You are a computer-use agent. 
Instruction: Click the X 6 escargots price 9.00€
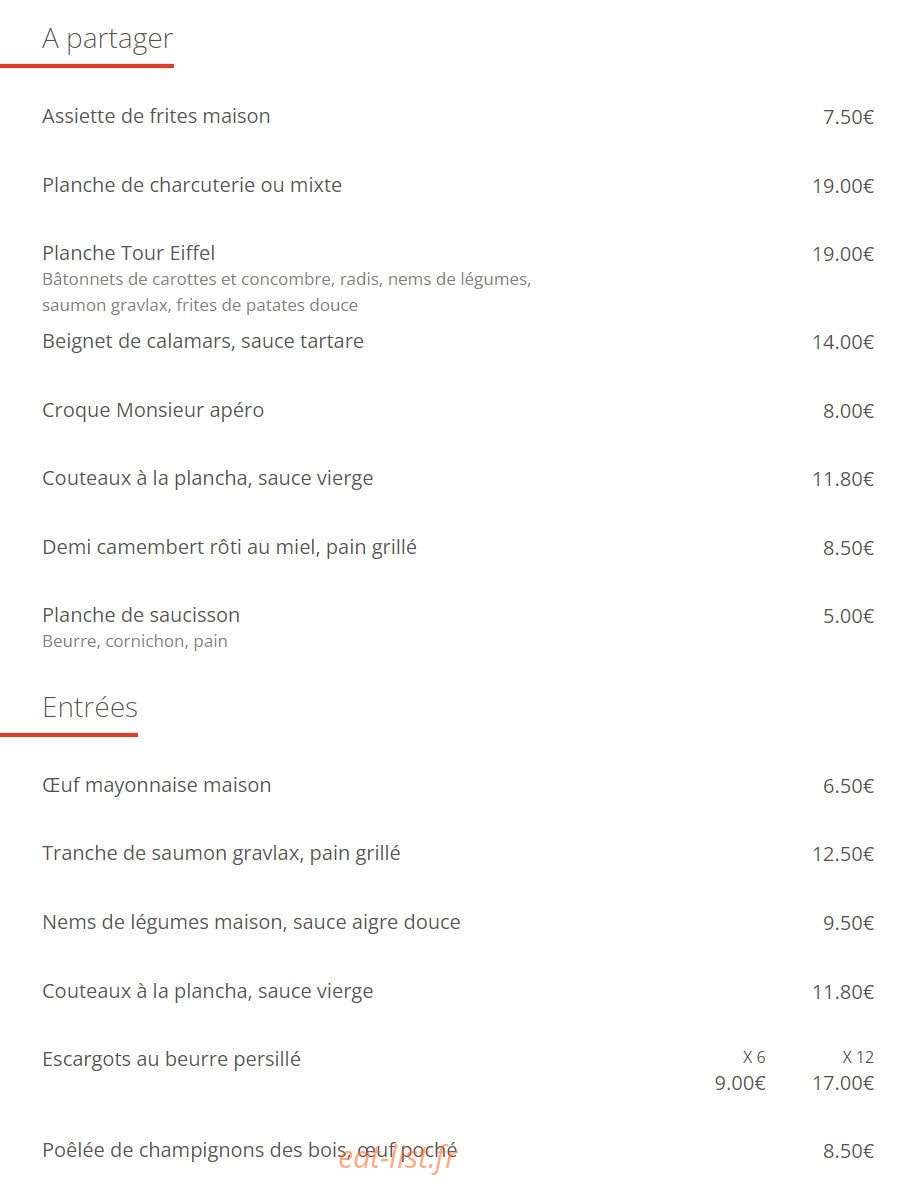tap(740, 1083)
